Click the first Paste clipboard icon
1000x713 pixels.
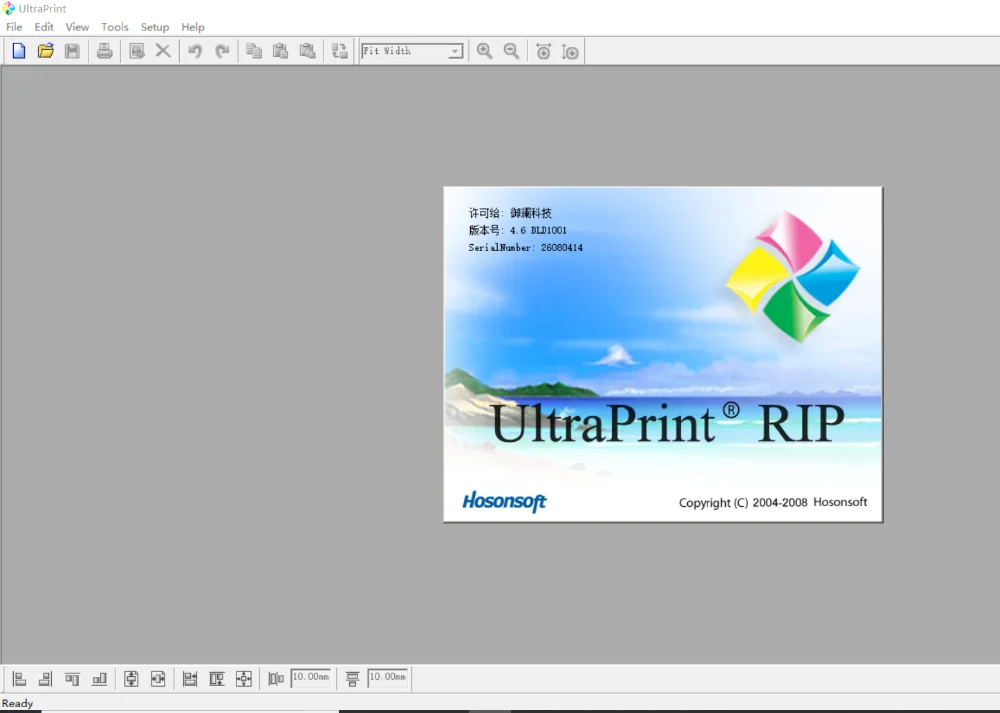[x=281, y=51]
